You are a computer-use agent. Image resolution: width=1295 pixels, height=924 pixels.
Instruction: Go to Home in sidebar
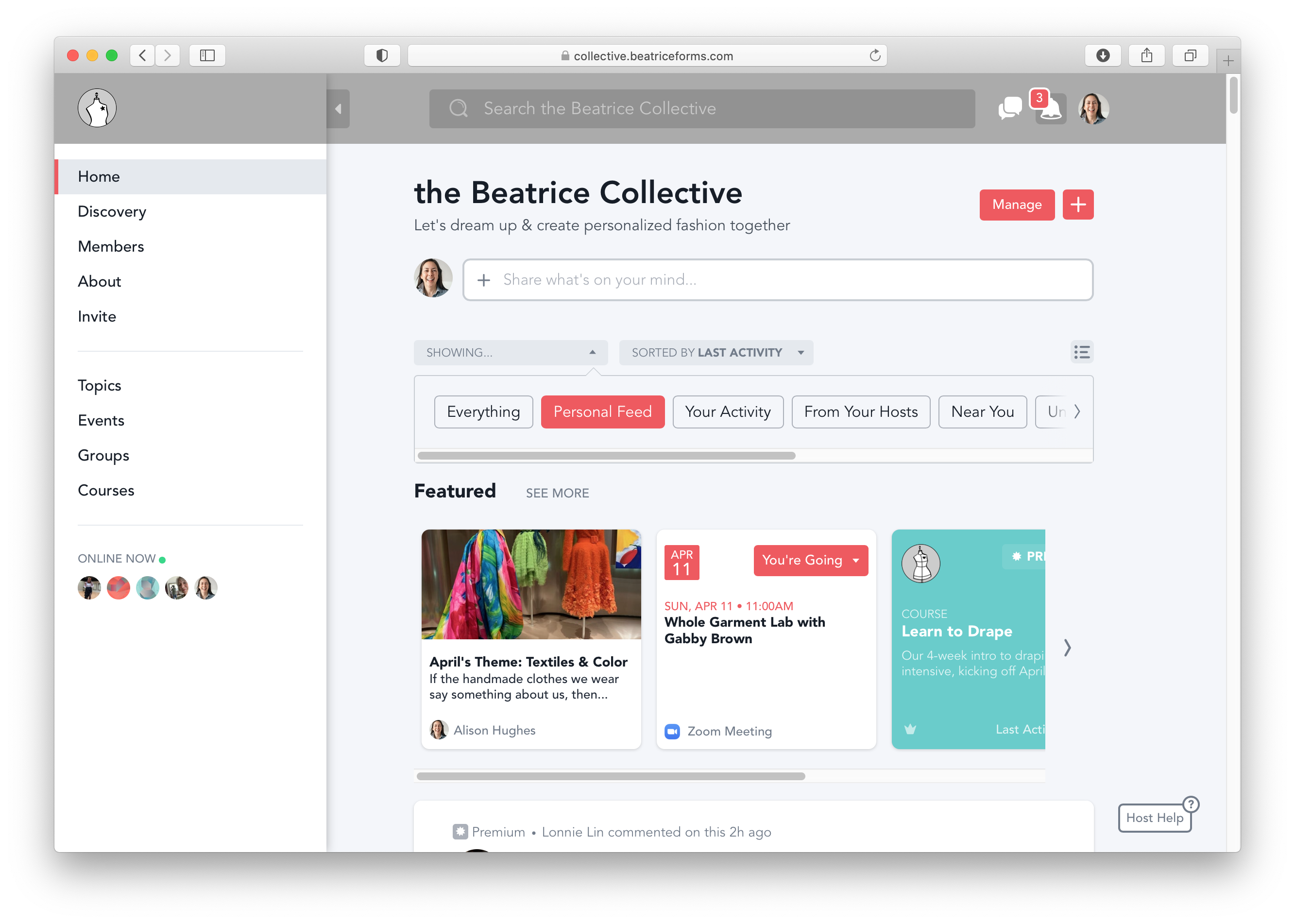point(190,177)
